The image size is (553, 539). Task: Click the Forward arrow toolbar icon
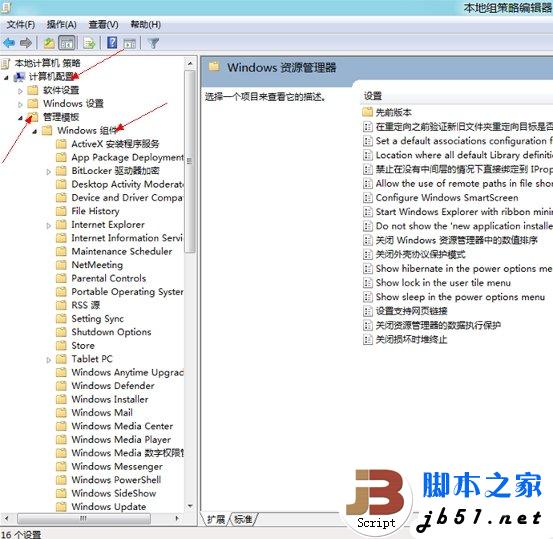coord(26,43)
